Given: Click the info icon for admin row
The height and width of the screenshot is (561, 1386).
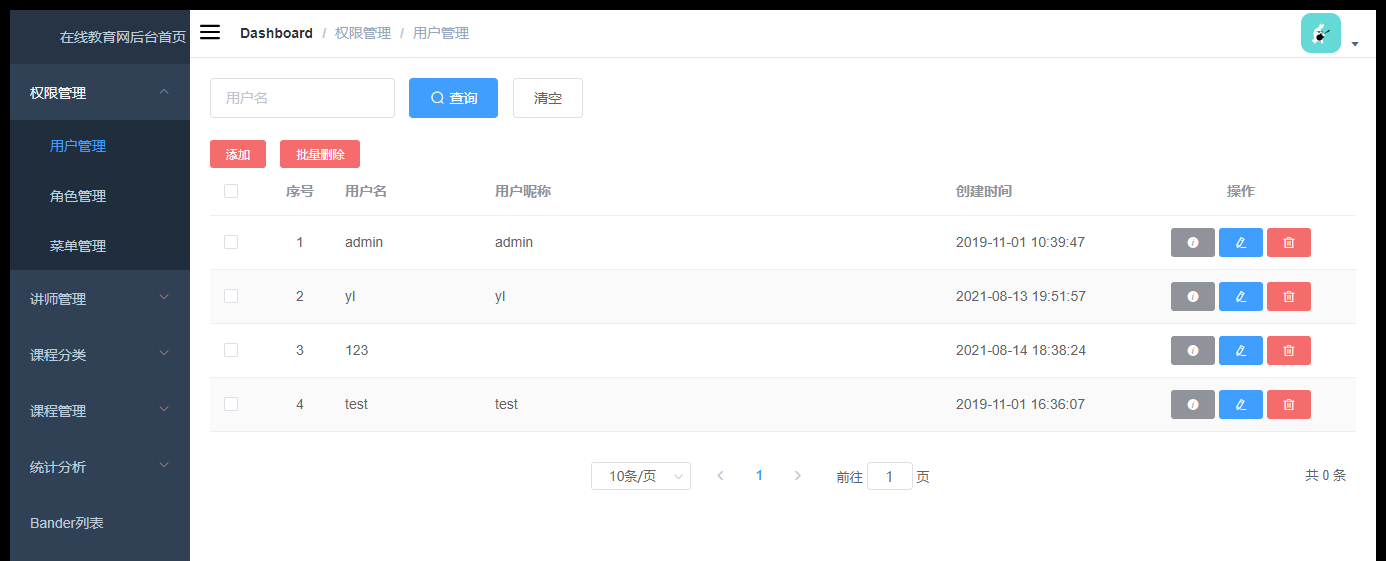Looking at the screenshot, I should click(1193, 243).
